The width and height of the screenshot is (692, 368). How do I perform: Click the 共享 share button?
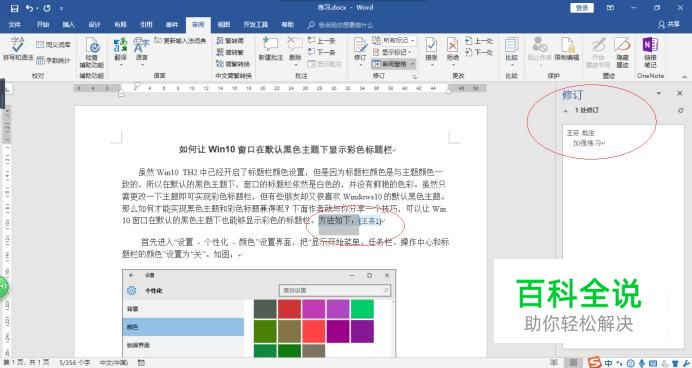pyautogui.click(x=669, y=25)
